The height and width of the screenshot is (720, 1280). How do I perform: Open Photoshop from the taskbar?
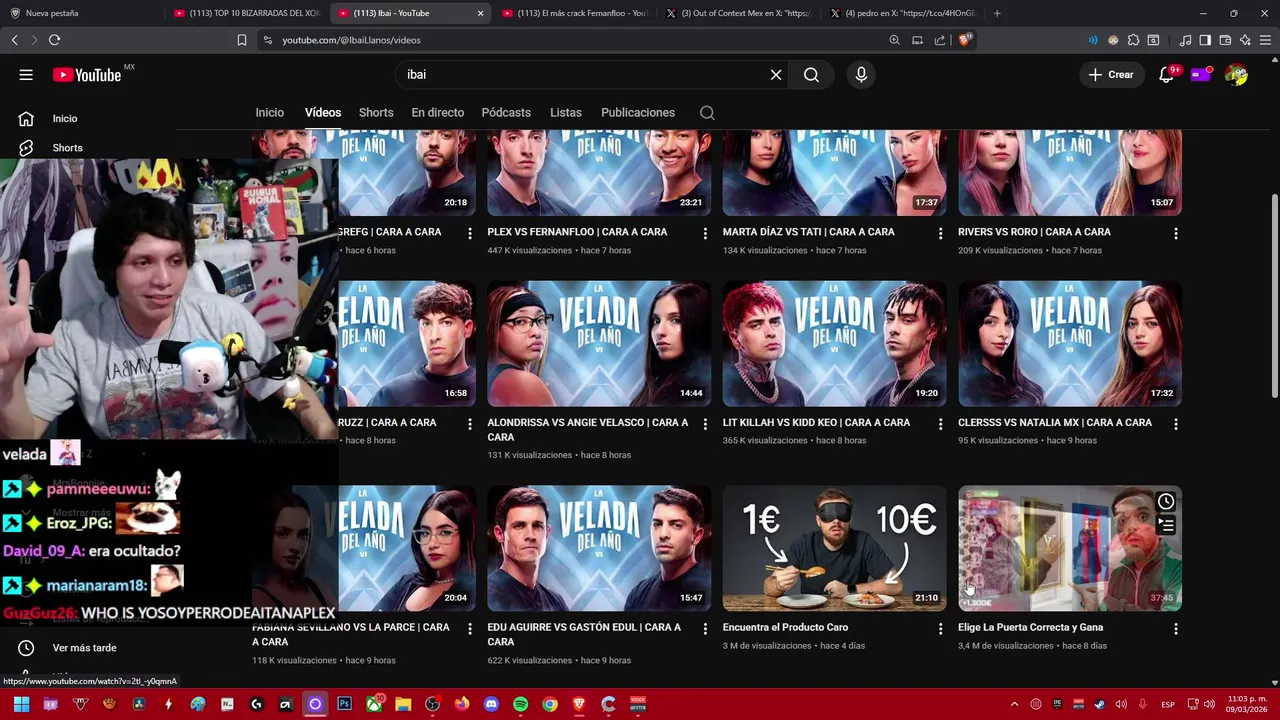click(344, 704)
